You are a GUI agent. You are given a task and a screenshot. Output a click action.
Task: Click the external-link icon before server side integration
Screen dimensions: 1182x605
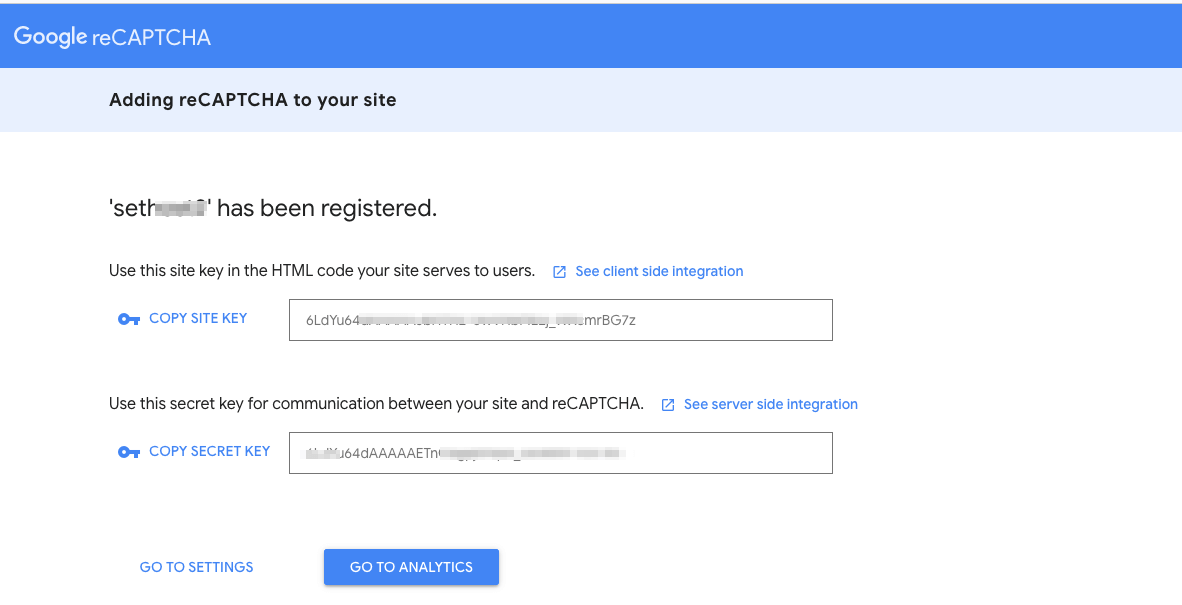click(x=667, y=404)
